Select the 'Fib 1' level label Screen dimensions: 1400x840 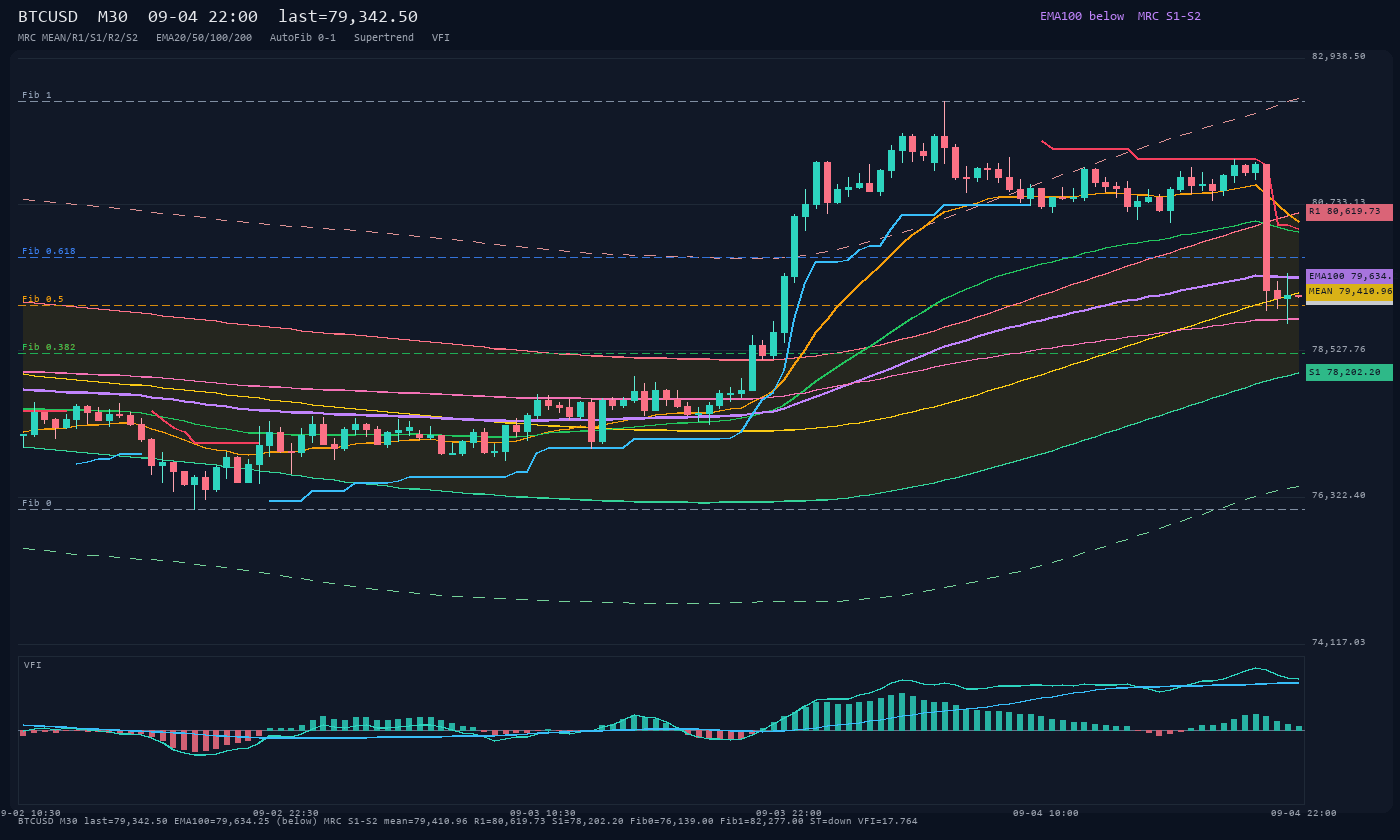37,95
